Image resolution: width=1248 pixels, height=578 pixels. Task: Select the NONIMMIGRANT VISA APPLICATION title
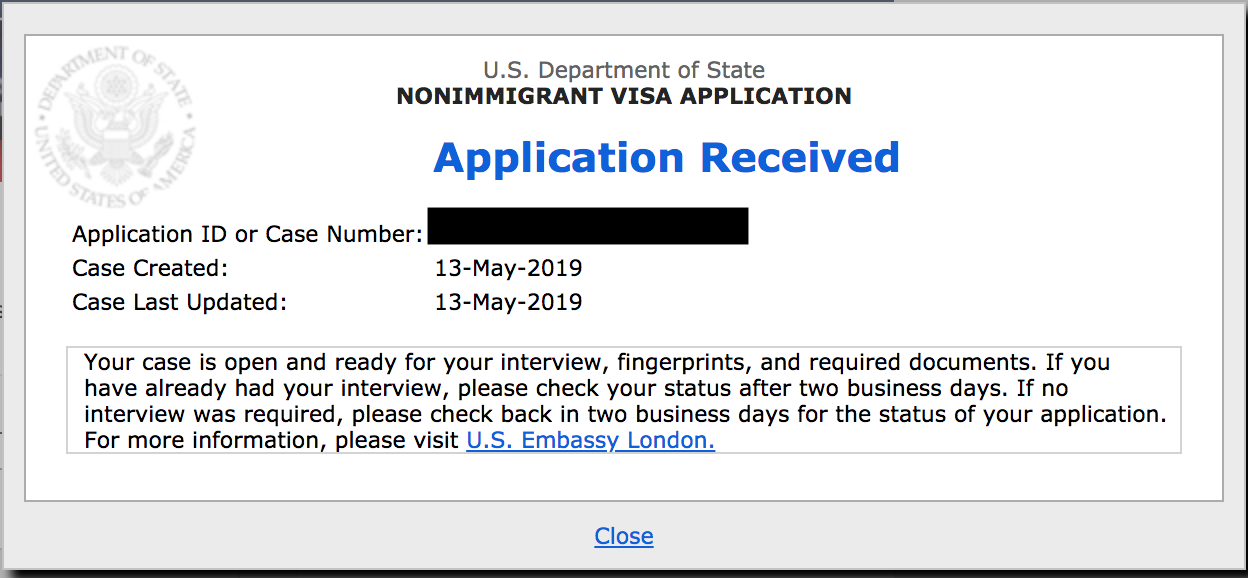click(x=624, y=97)
